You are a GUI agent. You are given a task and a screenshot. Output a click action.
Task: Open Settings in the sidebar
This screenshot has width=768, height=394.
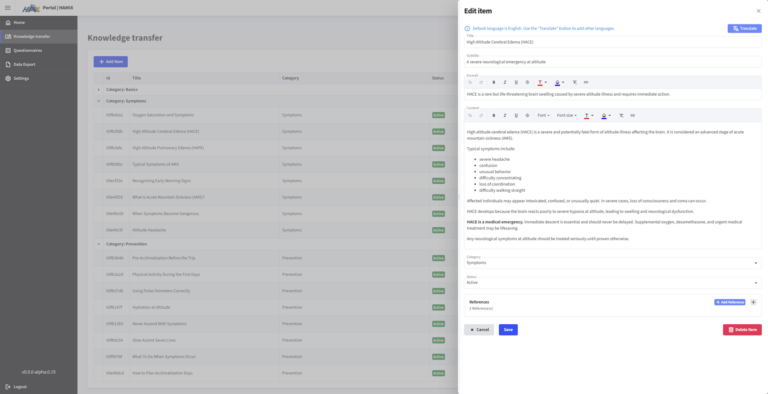[x=39, y=78]
